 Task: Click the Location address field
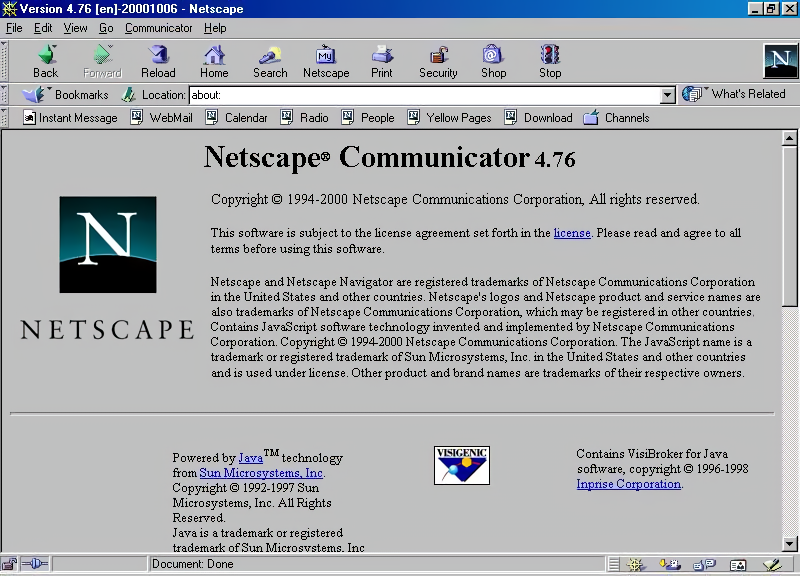(x=425, y=96)
